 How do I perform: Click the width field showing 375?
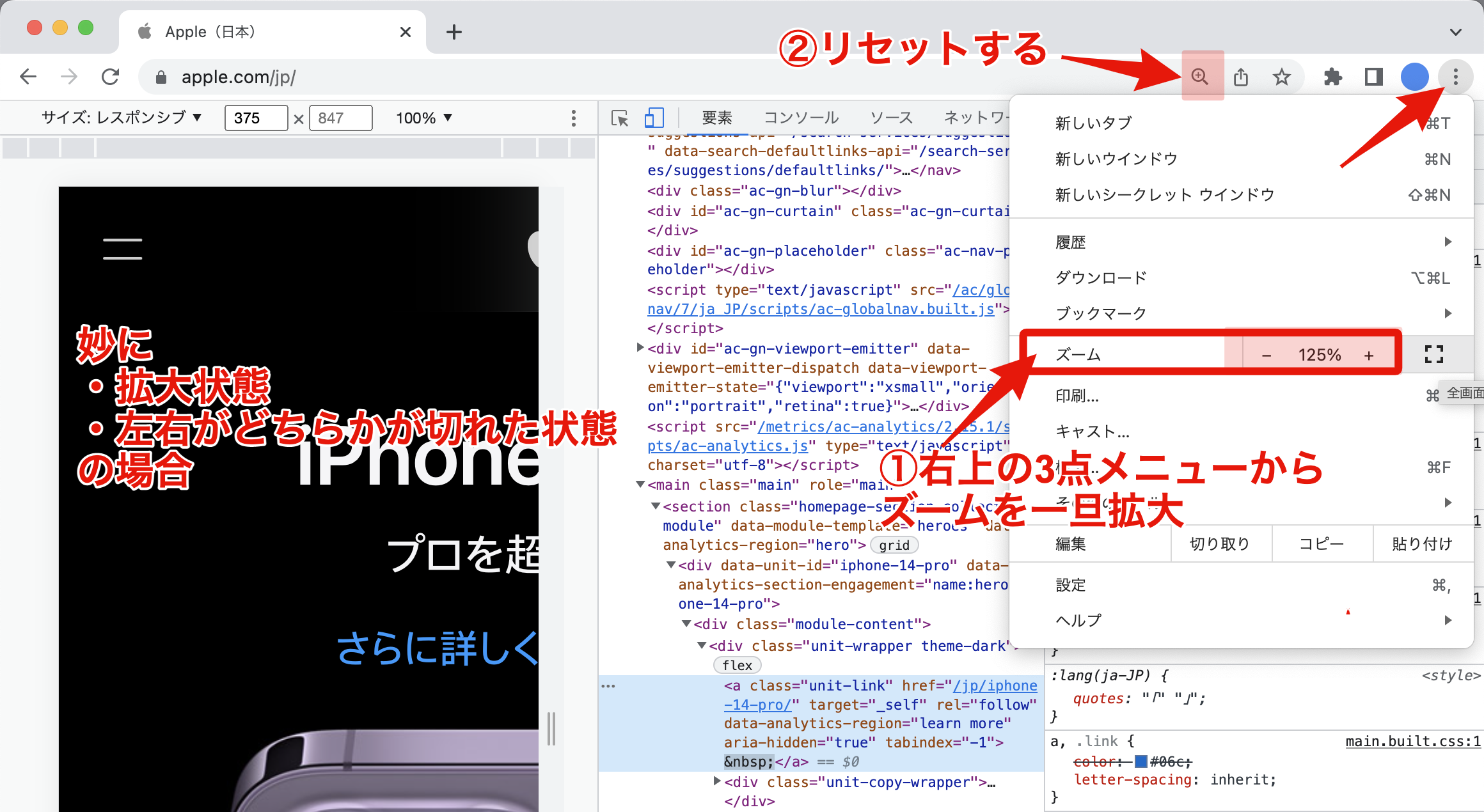pyautogui.click(x=256, y=118)
